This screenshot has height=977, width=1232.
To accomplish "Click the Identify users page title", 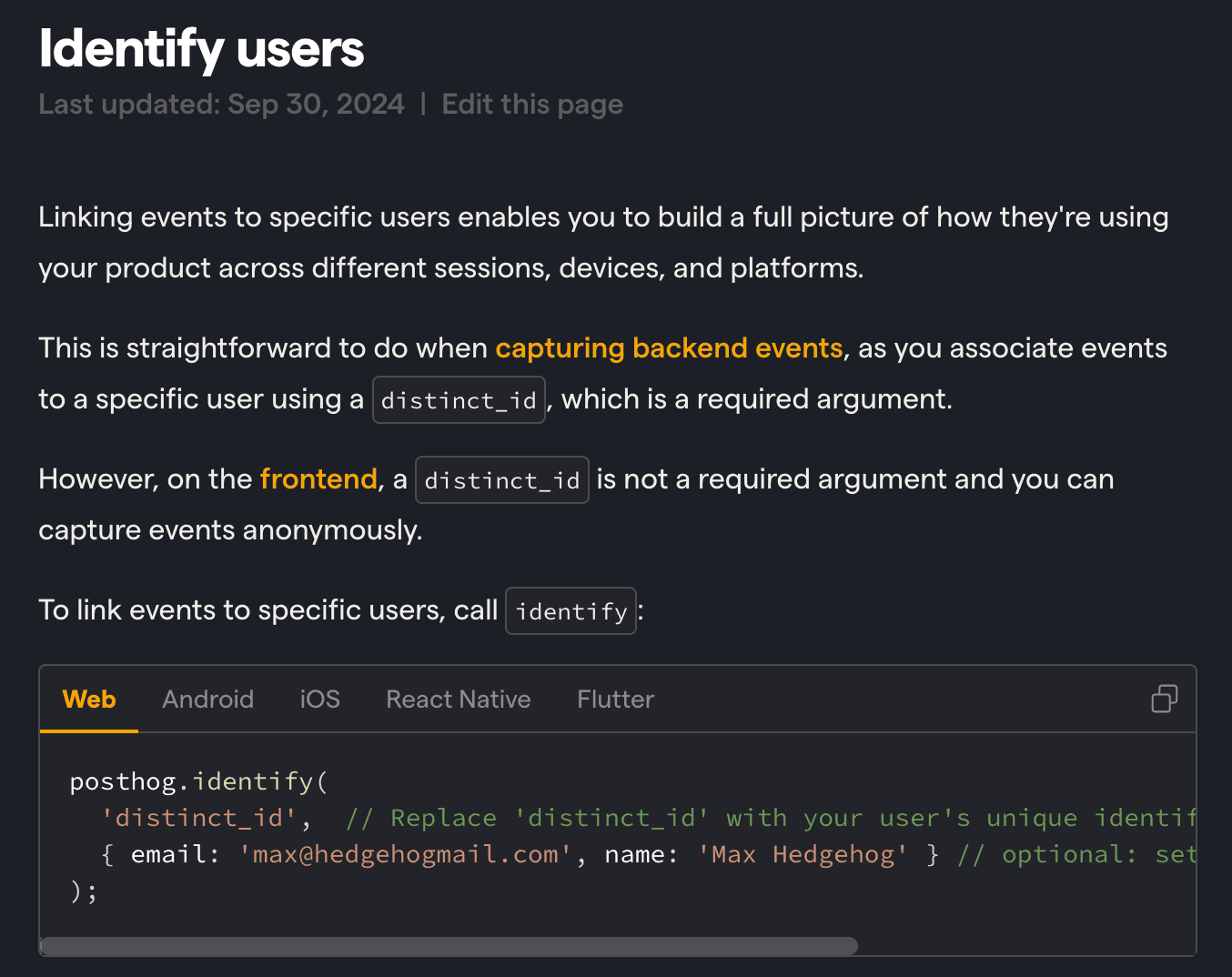I will tap(200, 50).
